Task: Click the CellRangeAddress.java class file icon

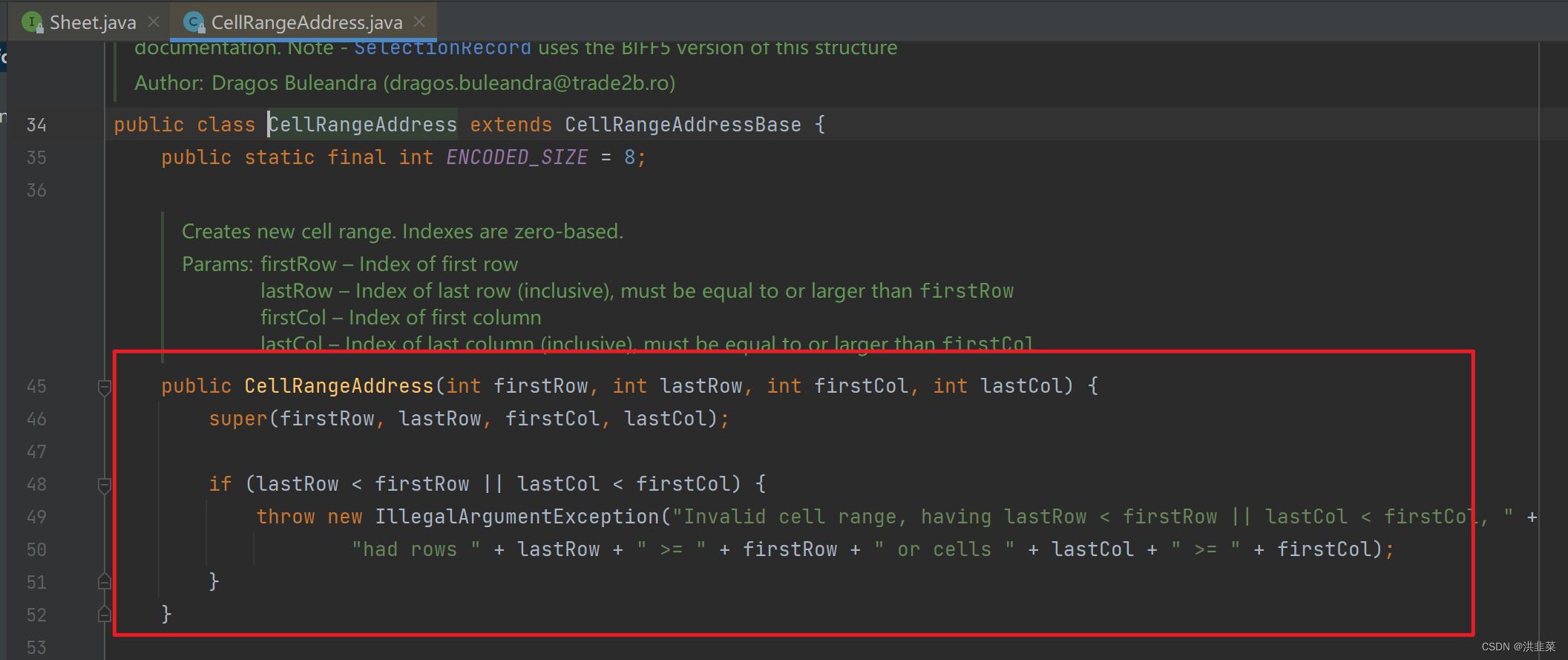Action: 194,22
